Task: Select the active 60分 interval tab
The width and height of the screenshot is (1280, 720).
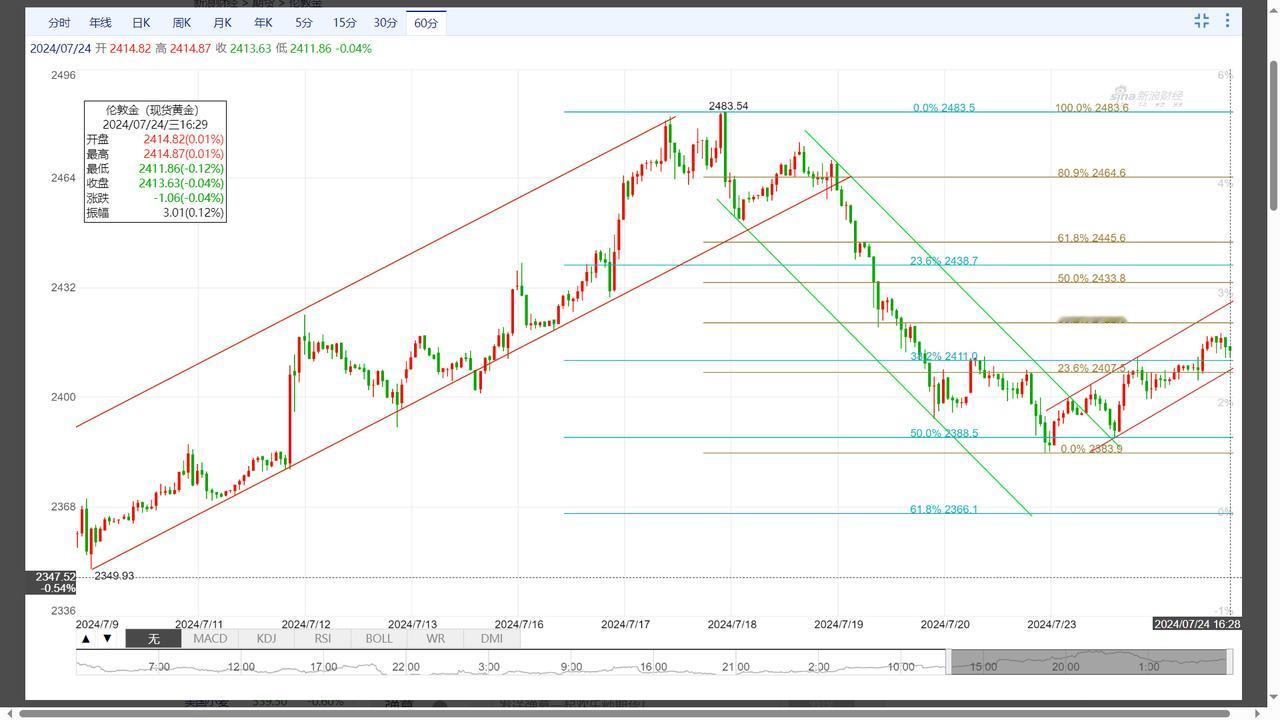Action: [426, 22]
